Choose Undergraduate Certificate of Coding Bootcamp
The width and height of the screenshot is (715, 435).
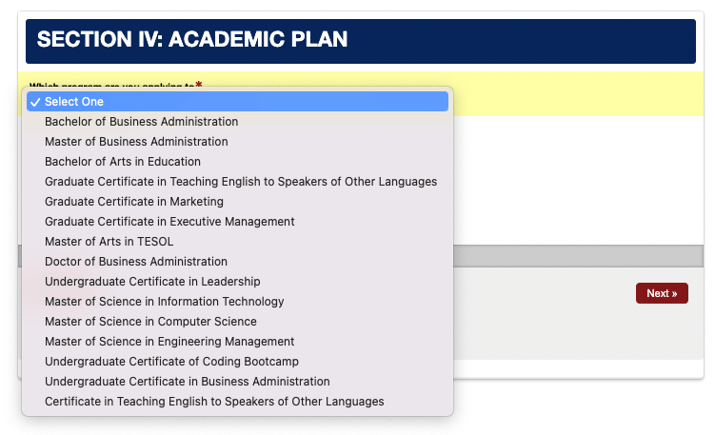point(237,362)
